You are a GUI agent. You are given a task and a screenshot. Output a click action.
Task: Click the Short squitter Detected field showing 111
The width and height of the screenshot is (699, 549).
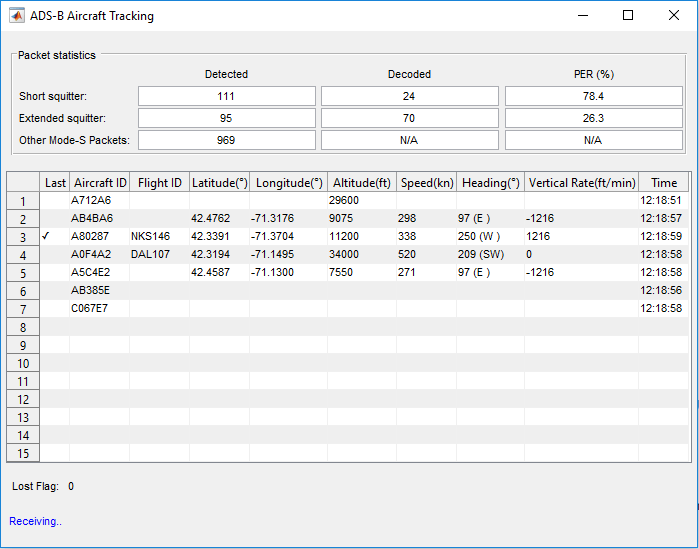point(226,96)
